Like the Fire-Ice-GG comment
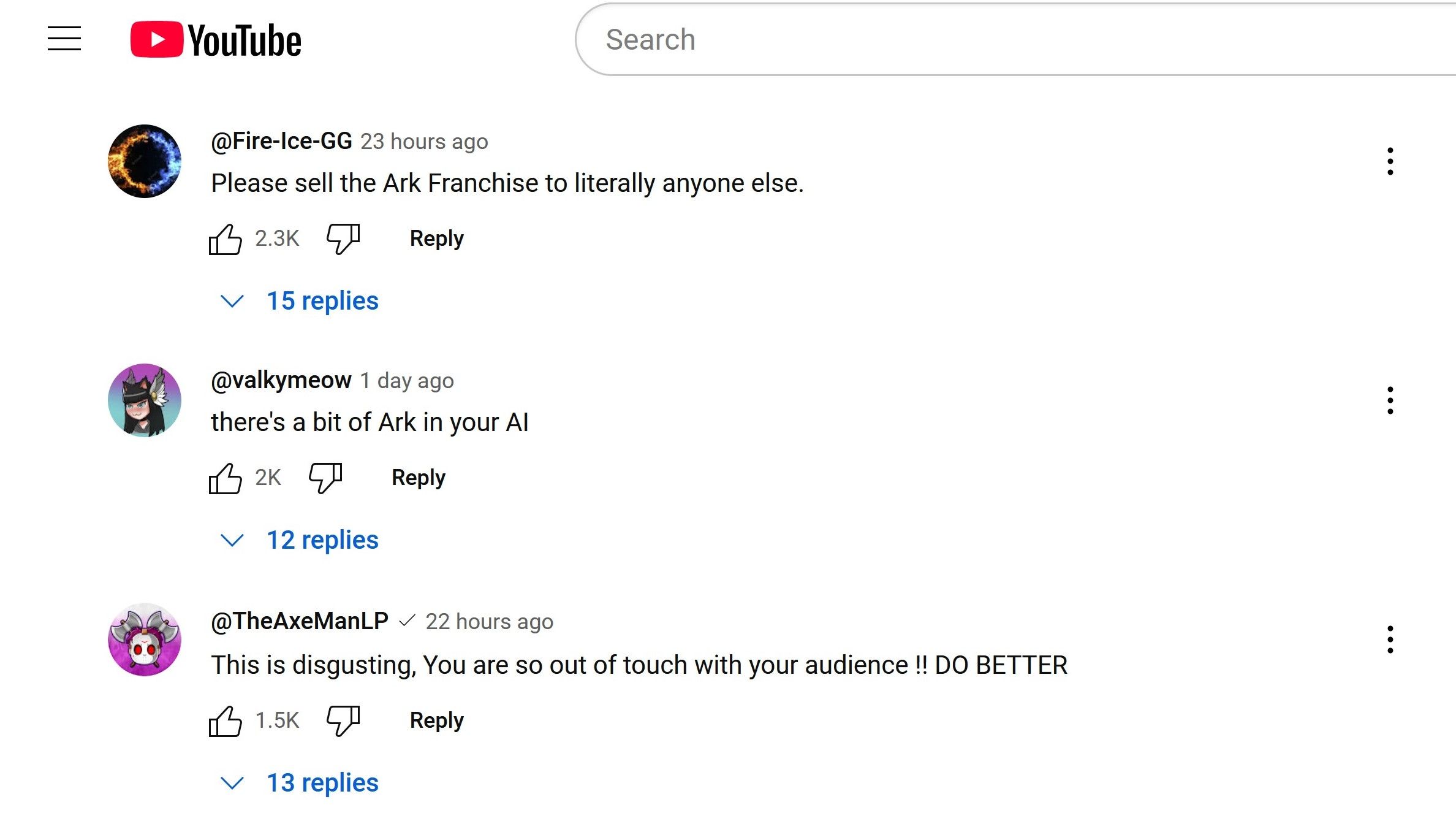Image resolution: width=1456 pixels, height=840 pixels. (x=225, y=239)
